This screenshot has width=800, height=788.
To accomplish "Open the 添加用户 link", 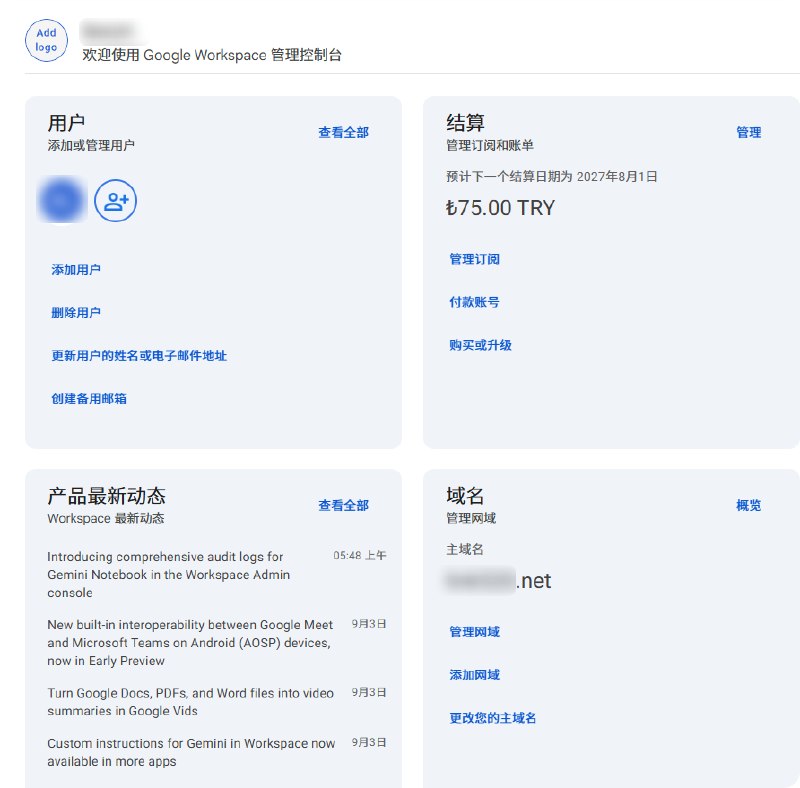I will pyautogui.click(x=76, y=269).
